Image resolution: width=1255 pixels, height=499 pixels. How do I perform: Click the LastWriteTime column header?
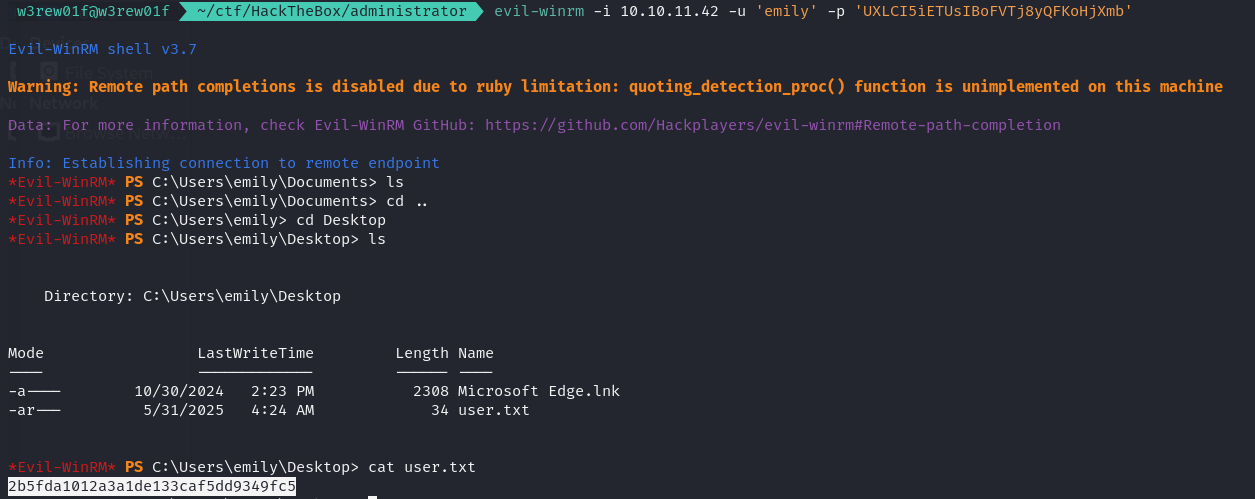click(255, 353)
